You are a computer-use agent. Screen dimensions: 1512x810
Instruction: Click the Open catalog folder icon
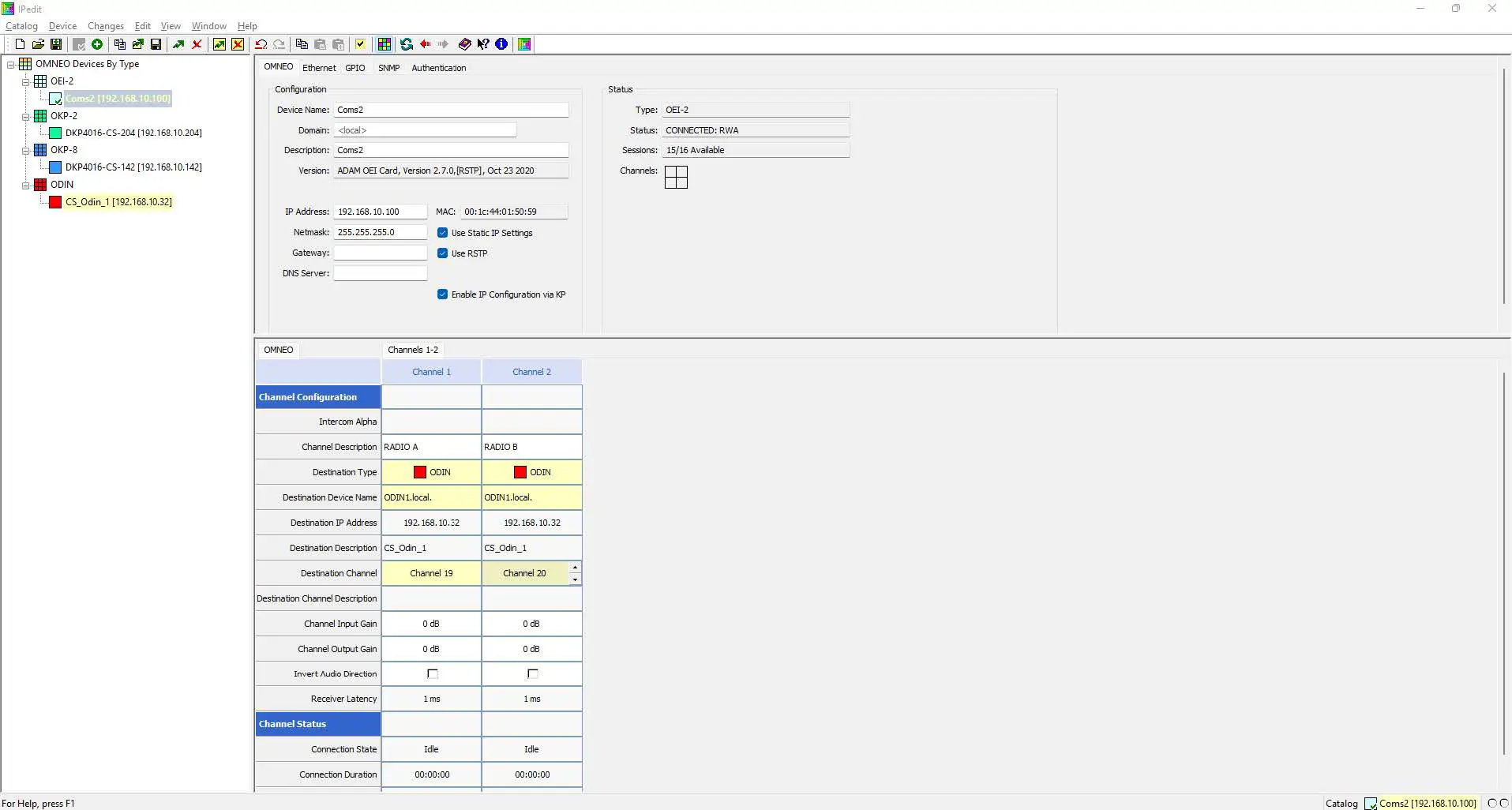[x=38, y=44]
